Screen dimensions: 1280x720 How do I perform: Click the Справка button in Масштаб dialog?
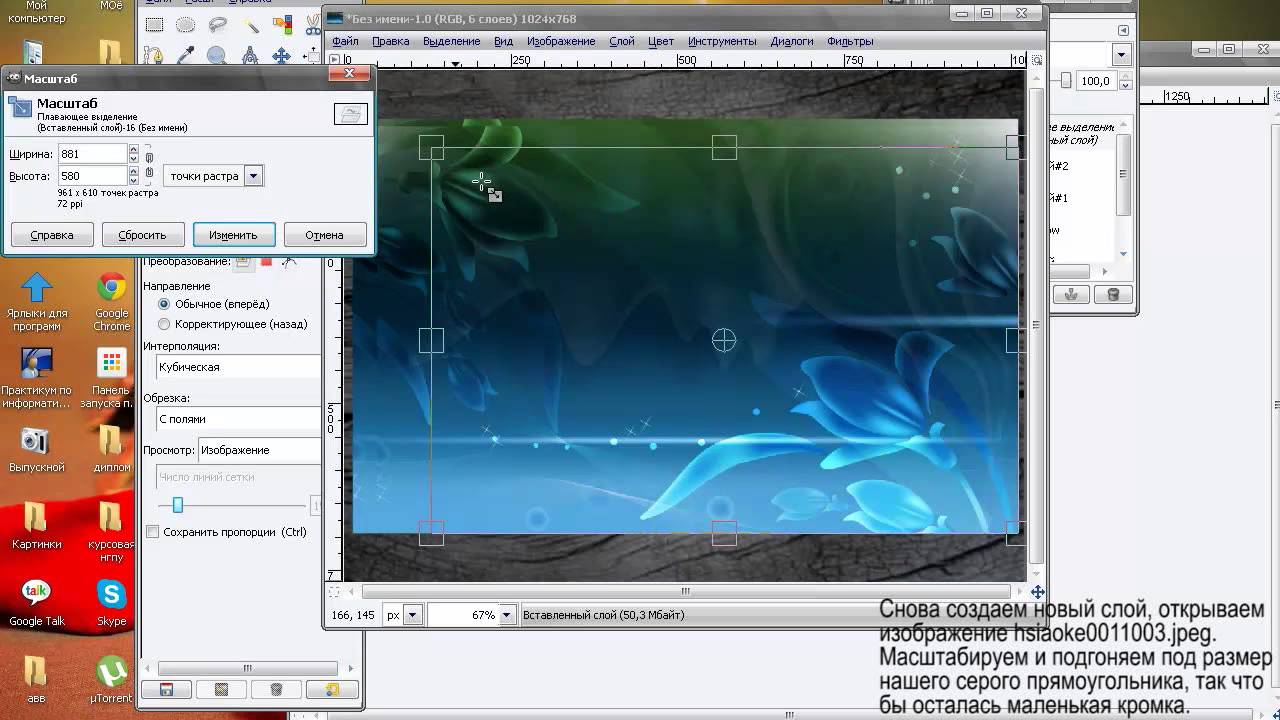pyautogui.click(x=52, y=235)
